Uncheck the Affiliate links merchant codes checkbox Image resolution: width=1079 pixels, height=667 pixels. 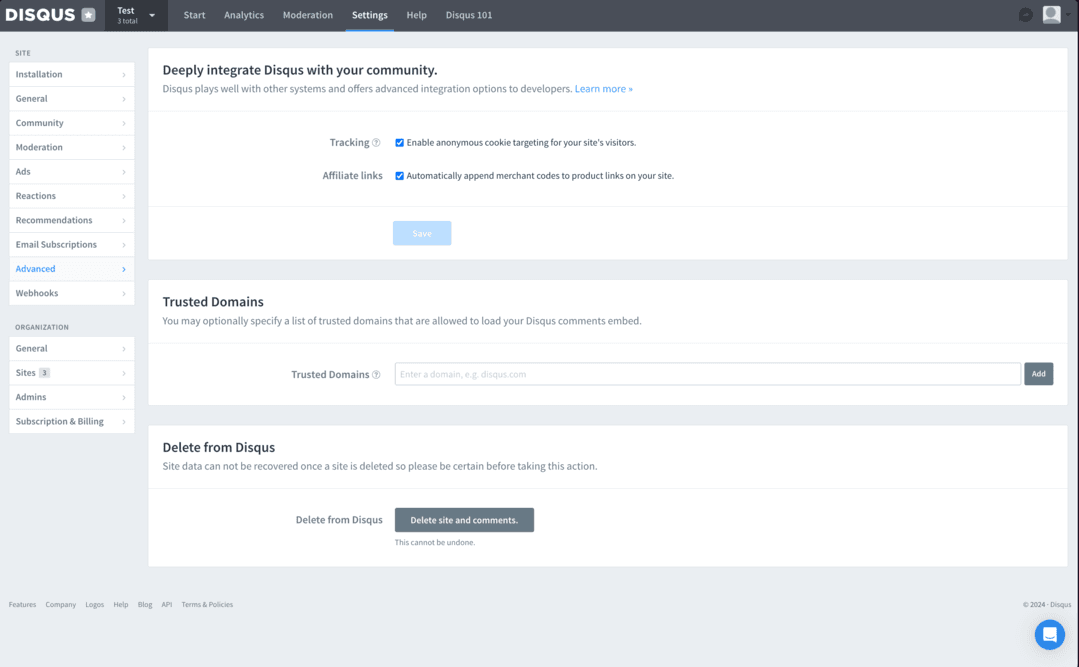(399, 176)
